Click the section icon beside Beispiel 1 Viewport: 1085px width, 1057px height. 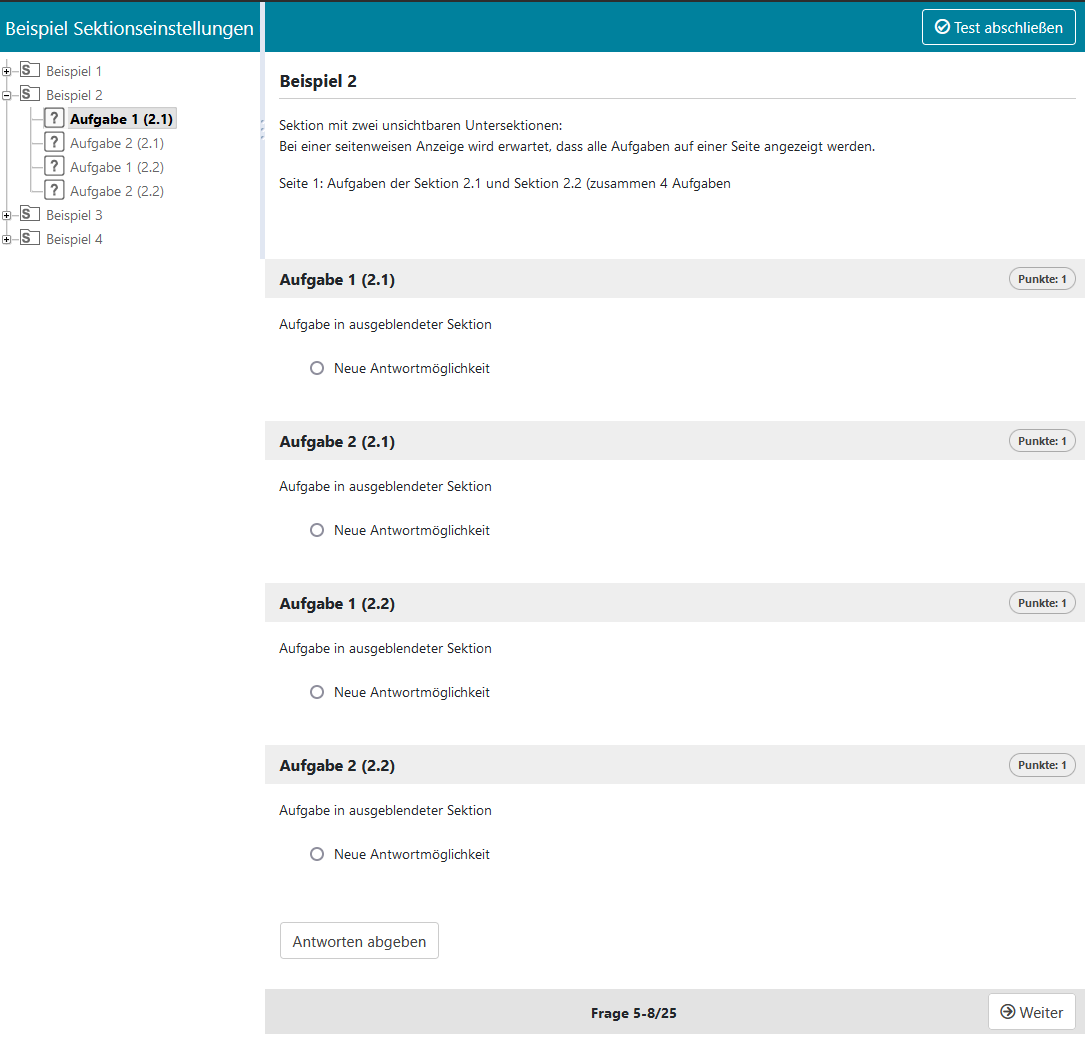30,71
